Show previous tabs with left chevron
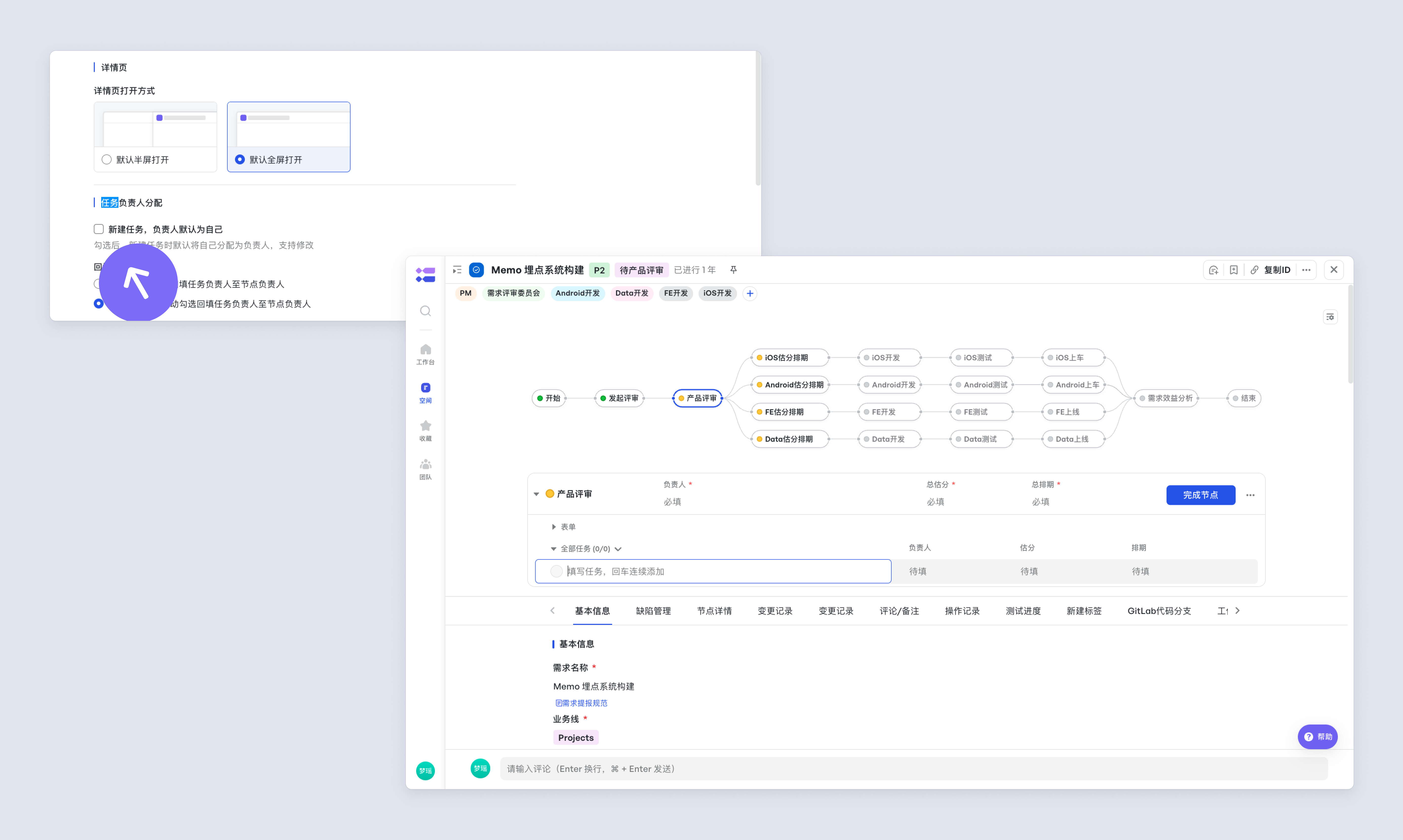This screenshot has width=1403, height=840. click(553, 611)
